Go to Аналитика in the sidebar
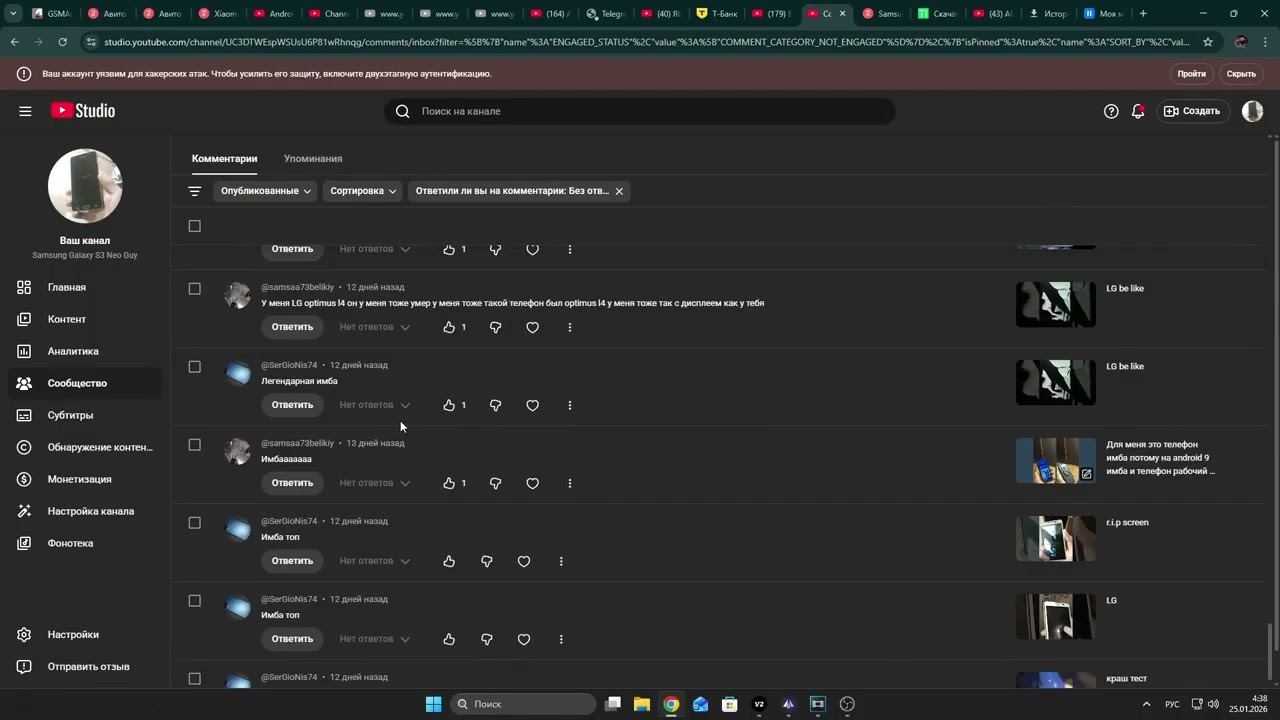The image size is (1280, 720). pyautogui.click(x=85, y=351)
